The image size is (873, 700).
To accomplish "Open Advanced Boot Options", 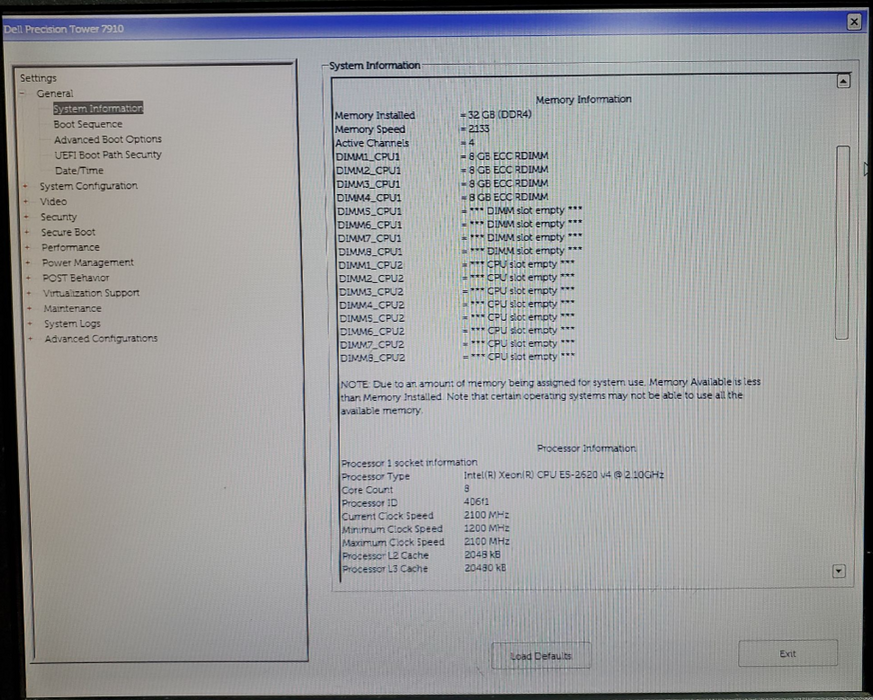I will (108, 139).
